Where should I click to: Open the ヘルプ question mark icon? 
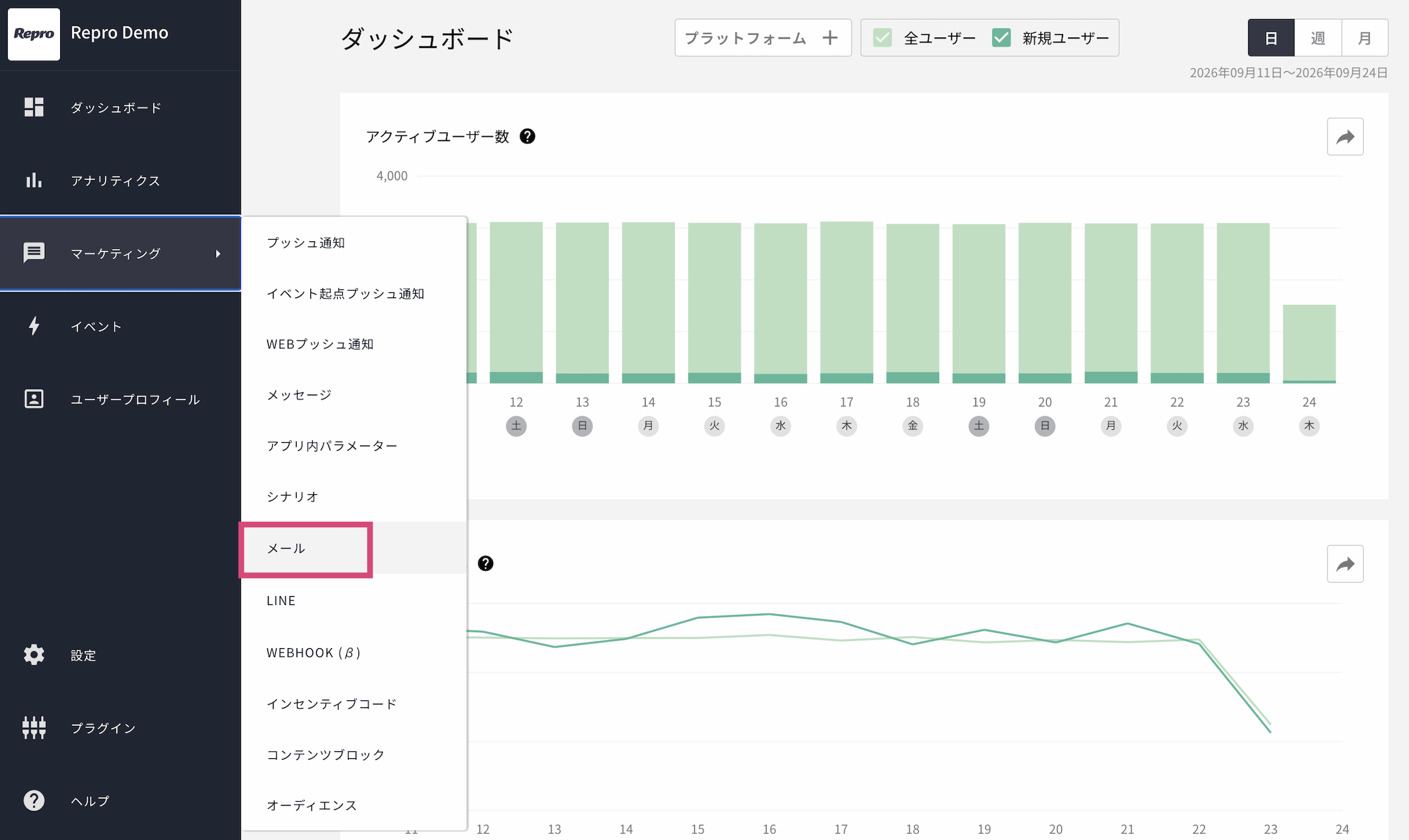pyautogui.click(x=34, y=800)
